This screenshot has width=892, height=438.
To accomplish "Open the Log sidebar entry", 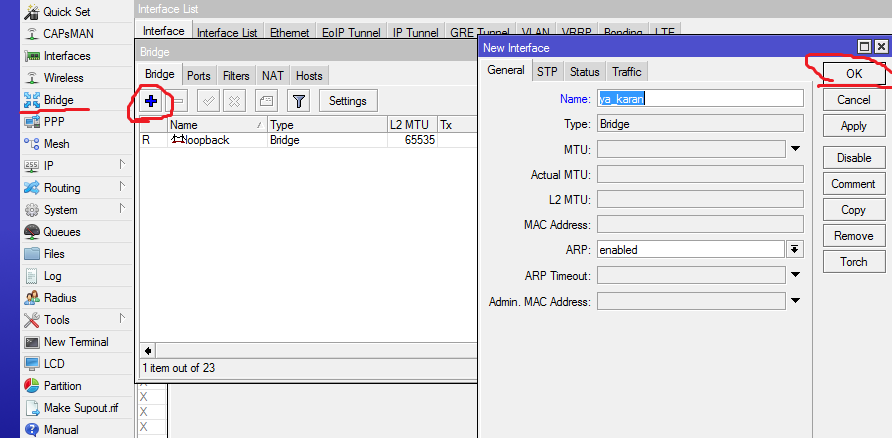I will 52,276.
